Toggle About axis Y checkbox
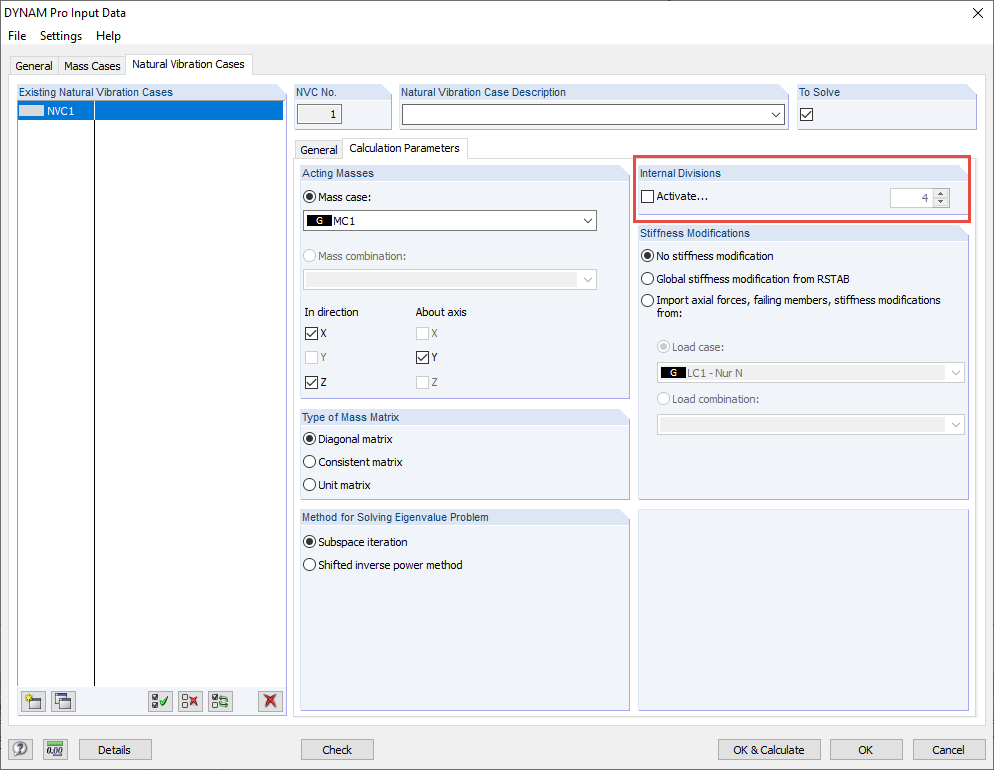This screenshot has width=994, height=770. (x=422, y=357)
